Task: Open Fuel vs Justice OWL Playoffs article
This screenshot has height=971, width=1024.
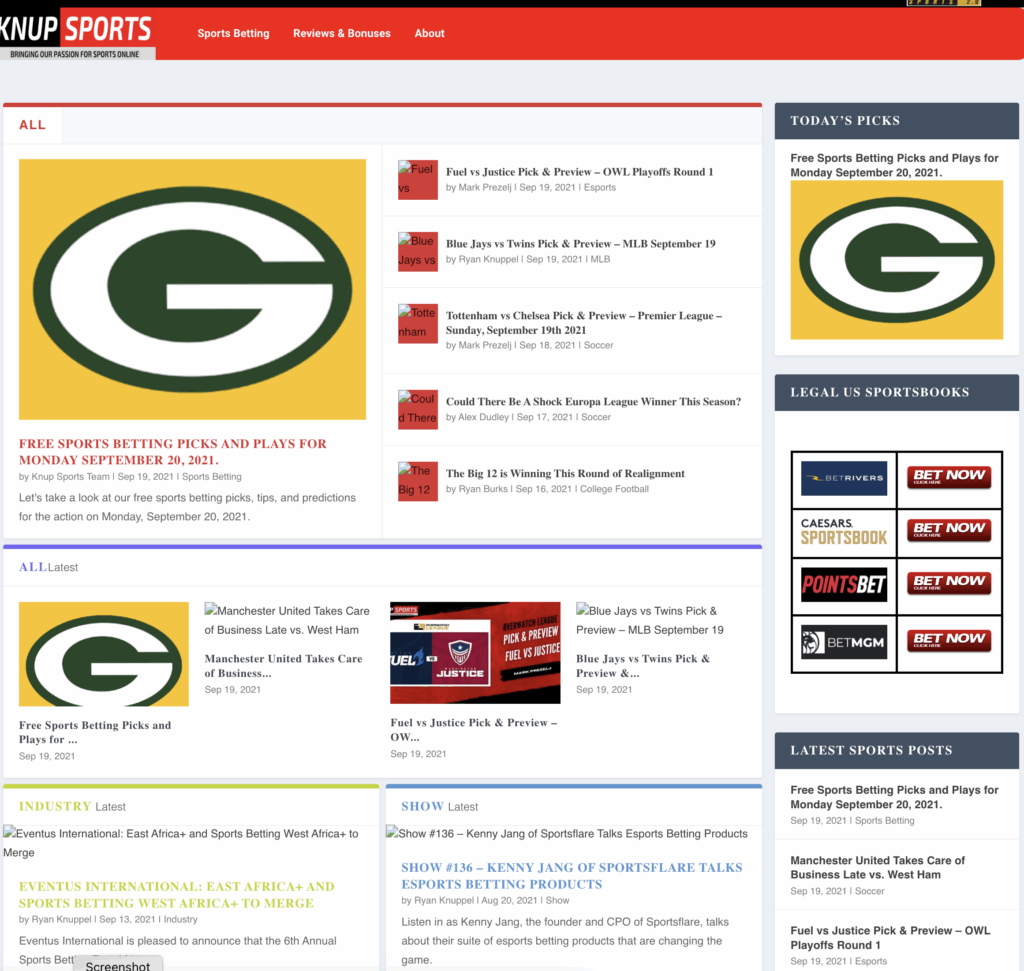Action: (x=579, y=172)
